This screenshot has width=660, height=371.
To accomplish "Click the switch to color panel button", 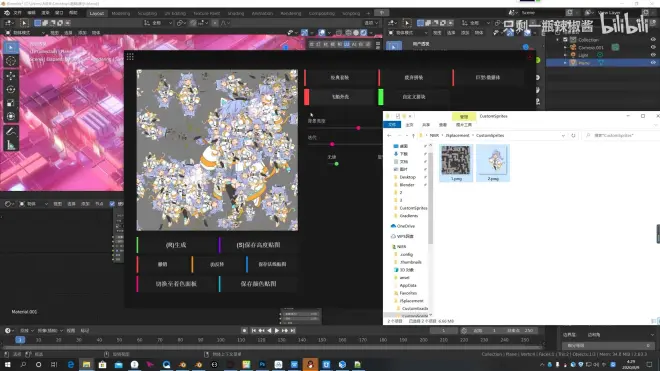I will point(176,284).
